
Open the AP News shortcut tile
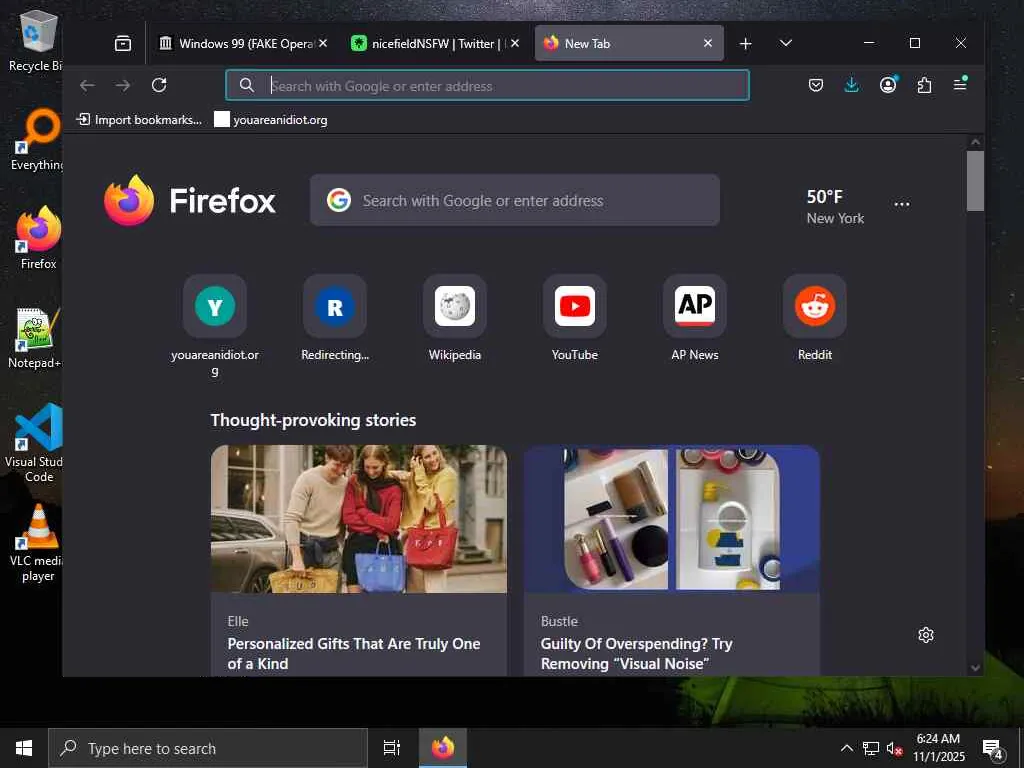(695, 318)
